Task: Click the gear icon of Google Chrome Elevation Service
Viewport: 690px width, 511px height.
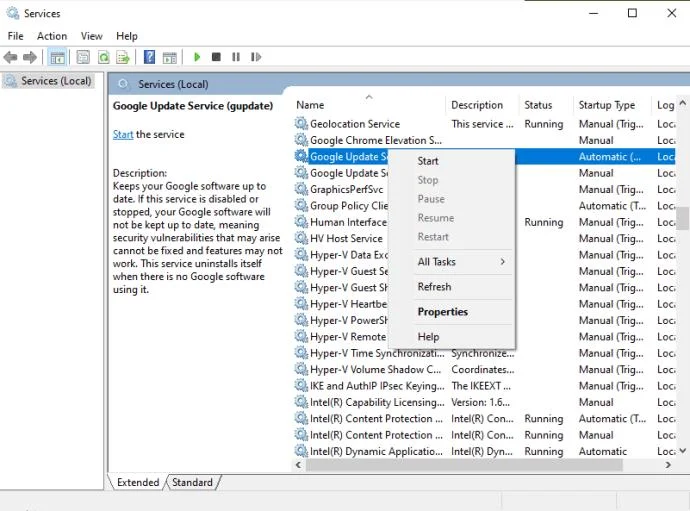Action: point(301,140)
